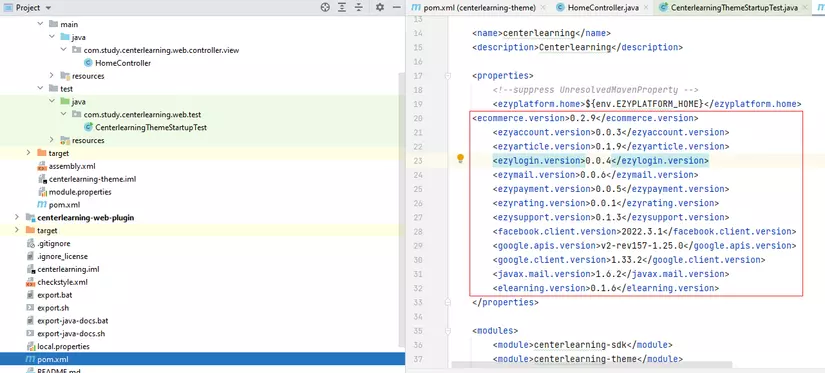Expand the root target folder above .gitignore
The image size is (825, 373).
coord(17,230)
